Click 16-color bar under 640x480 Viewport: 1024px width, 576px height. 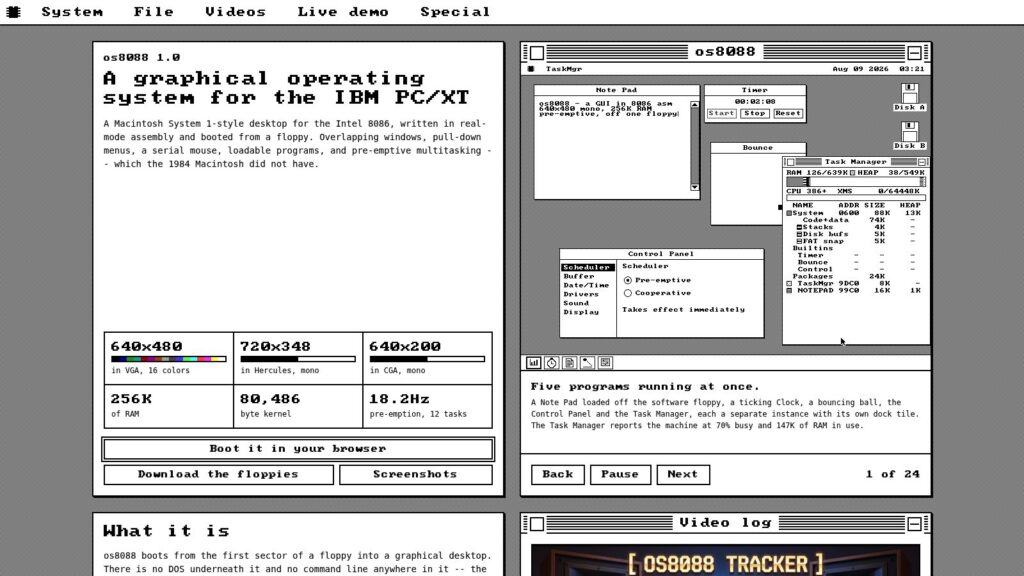tap(168, 359)
